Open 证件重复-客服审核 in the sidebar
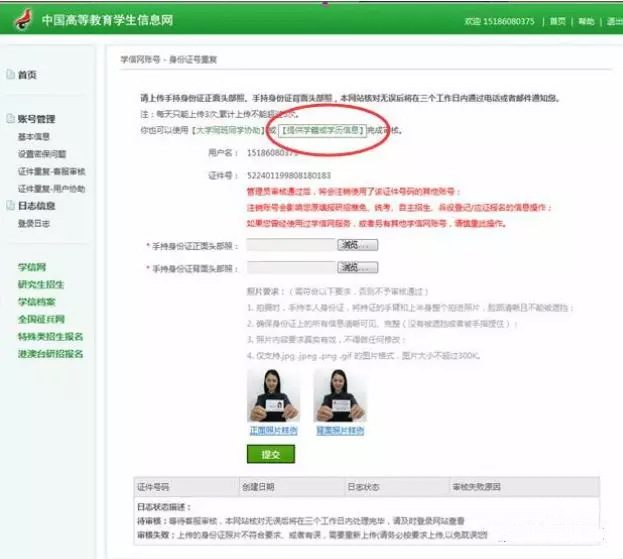Viewport: 623px width, 559px height. click(x=51, y=171)
